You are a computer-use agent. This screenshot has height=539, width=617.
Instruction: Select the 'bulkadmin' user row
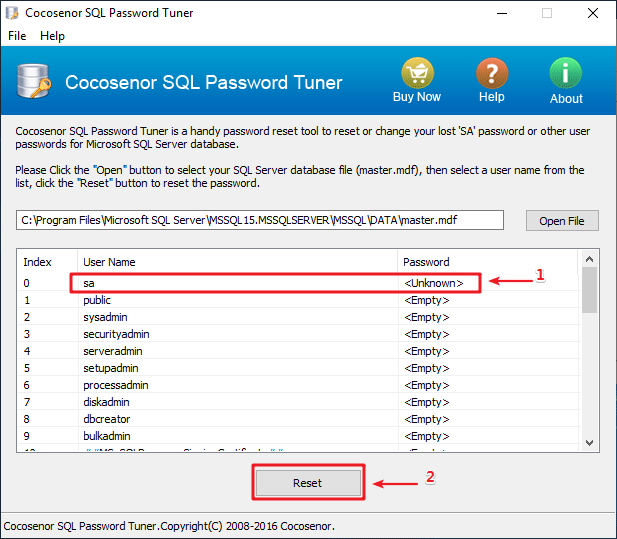pyautogui.click(x=298, y=436)
